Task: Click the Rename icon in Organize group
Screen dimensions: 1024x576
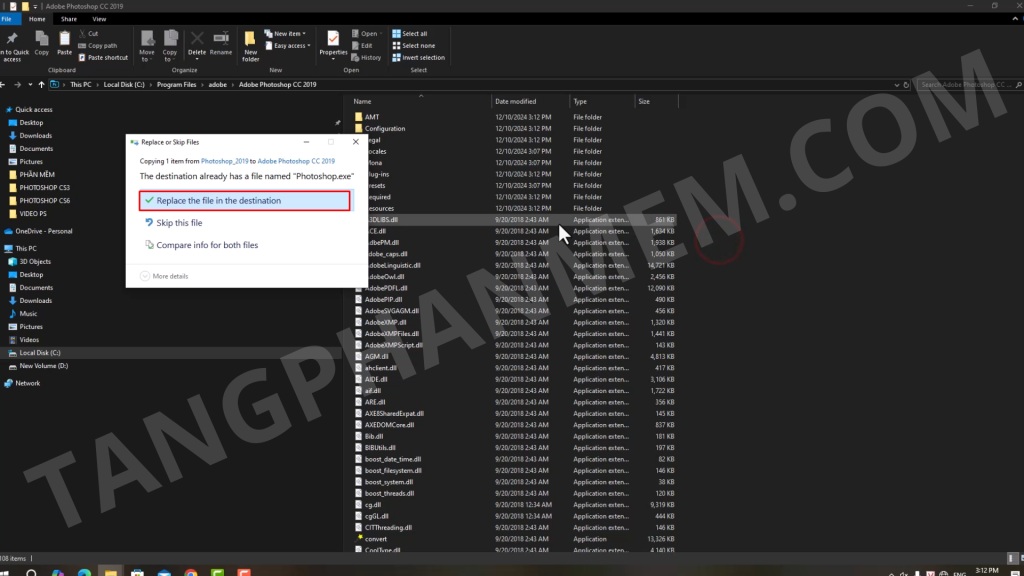Action: 221,43
